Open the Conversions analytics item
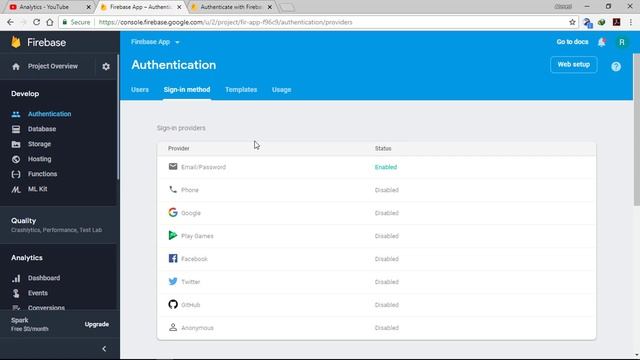Viewport: 640px width, 360px height. pyautogui.click(x=46, y=308)
